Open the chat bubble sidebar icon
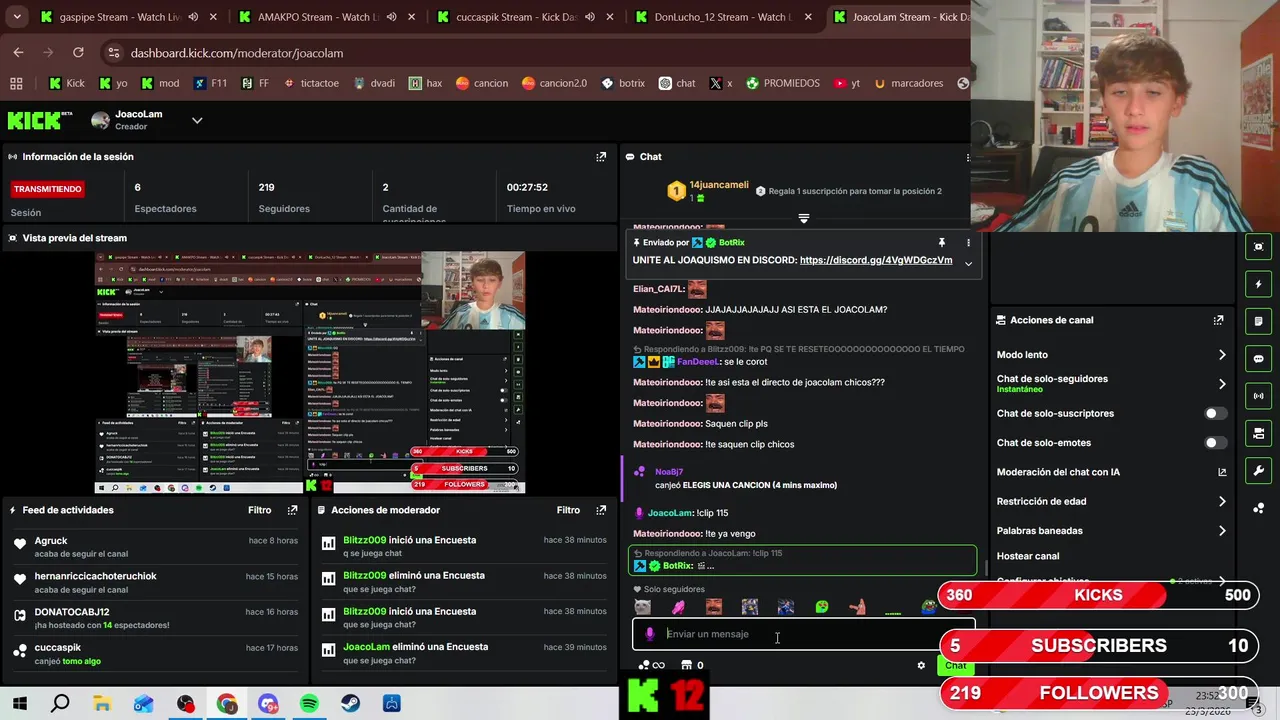 pos(1258,358)
